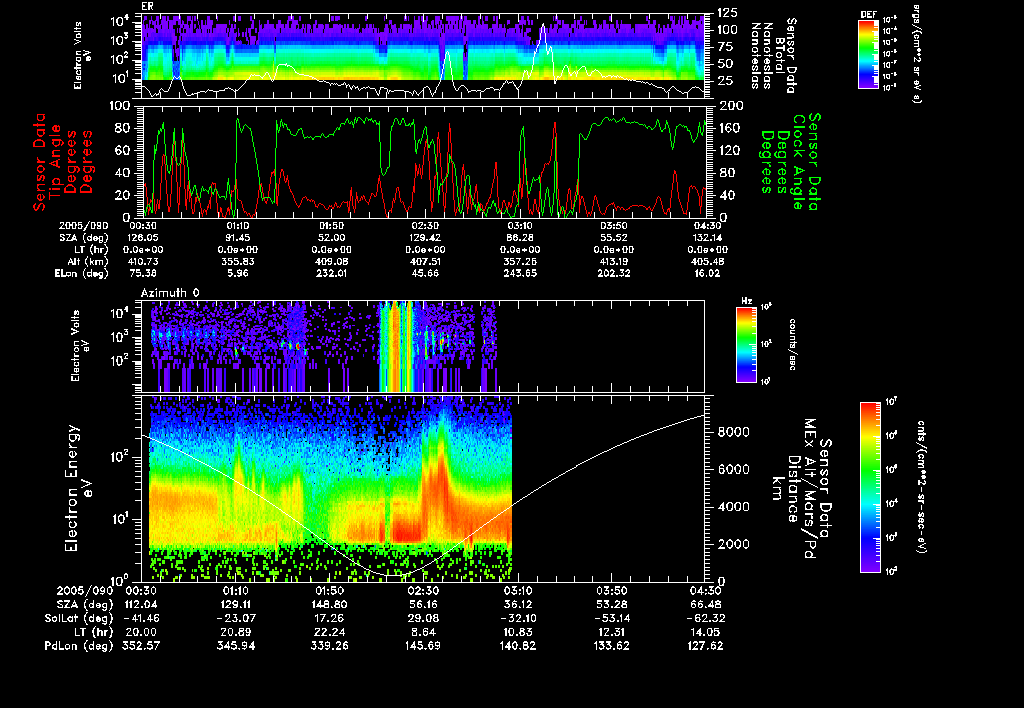Viewport: 1024px width, 708px height.
Task: Click the local time value 8.64
Action: pyautogui.click(x=423, y=632)
